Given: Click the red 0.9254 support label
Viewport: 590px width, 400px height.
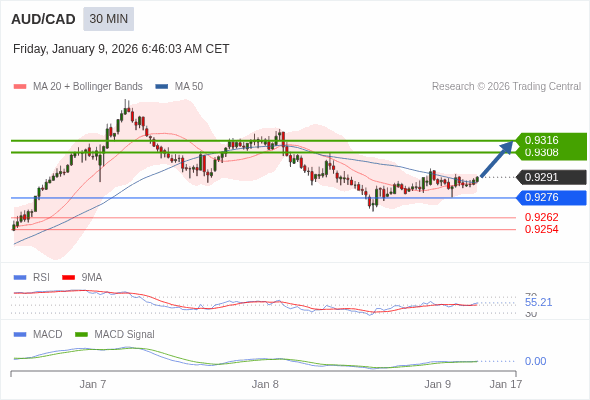Looking at the screenshot, I should pyautogui.click(x=541, y=229).
